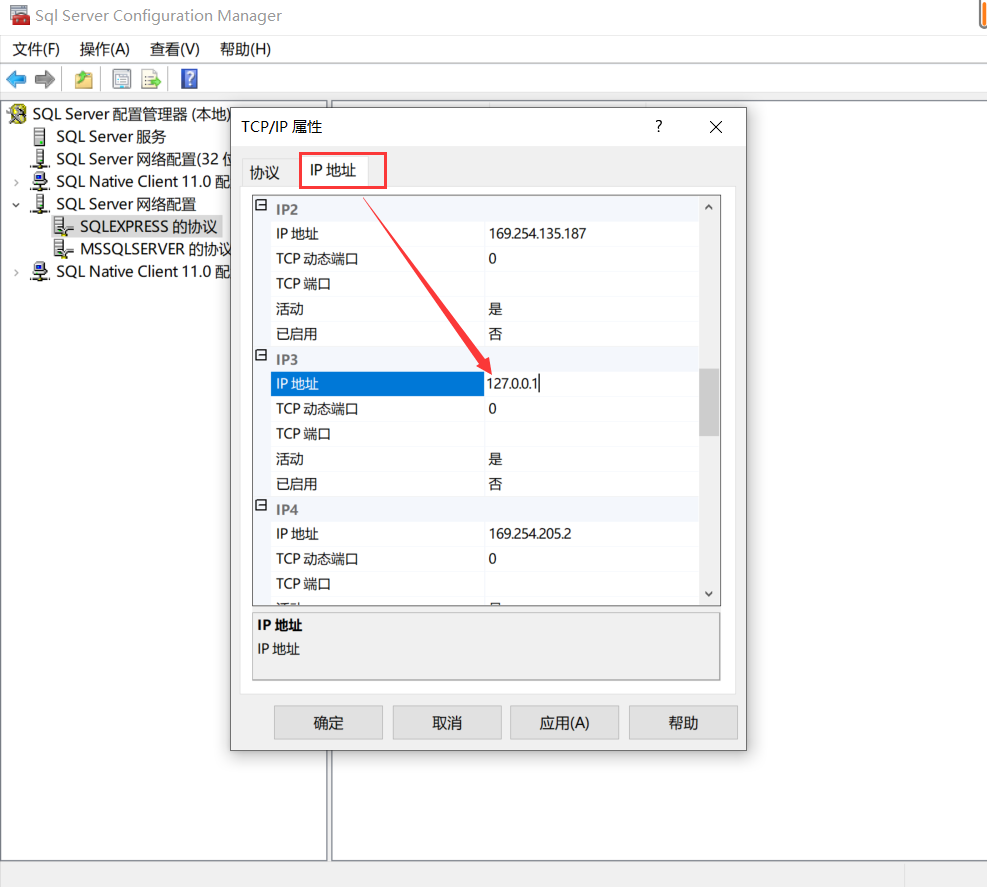Click the MSSQLSERVER 的协议 protocol icon
Image resolution: width=987 pixels, height=887 pixels.
pos(63,249)
